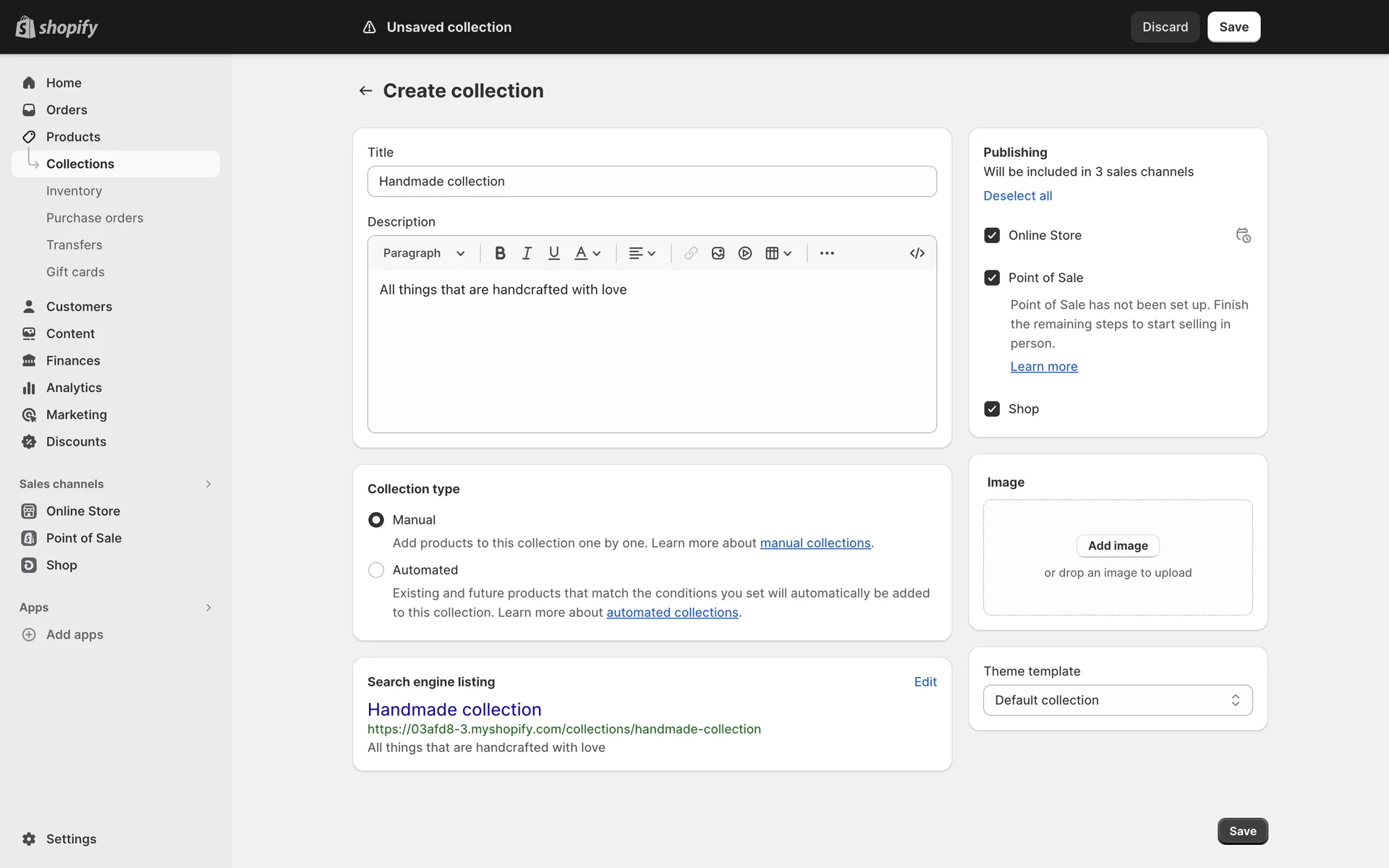Insert an image into the description
The height and width of the screenshot is (868, 1389).
[x=718, y=253]
